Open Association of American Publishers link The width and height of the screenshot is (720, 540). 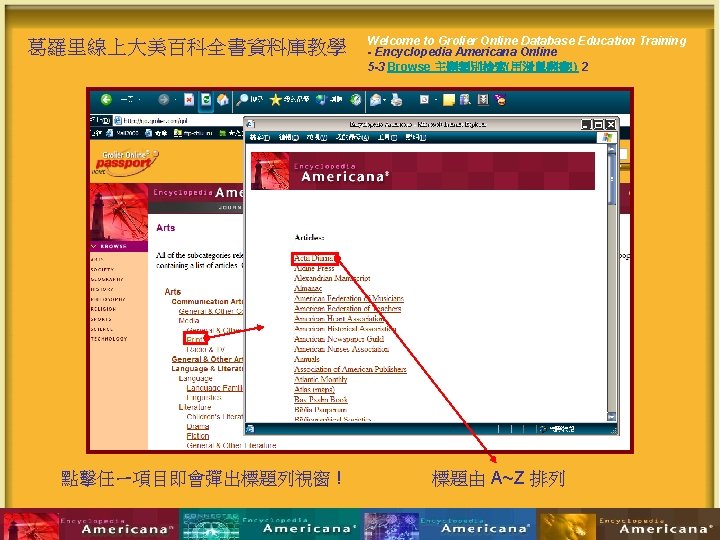click(350, 369)
